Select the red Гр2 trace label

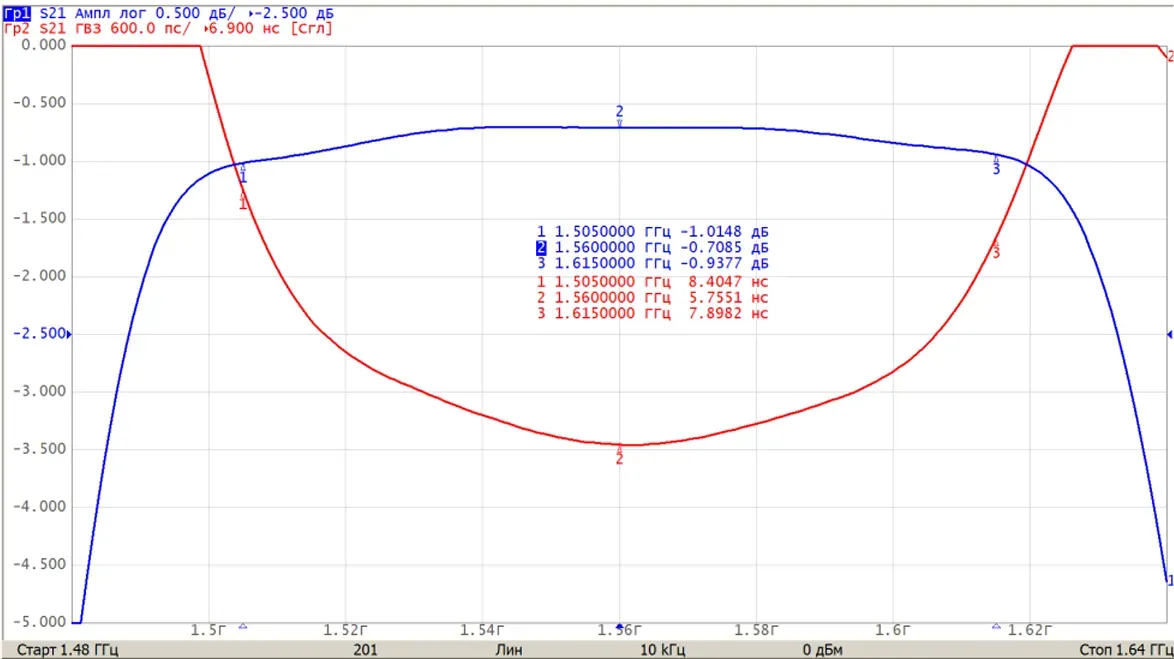point(17,28)
